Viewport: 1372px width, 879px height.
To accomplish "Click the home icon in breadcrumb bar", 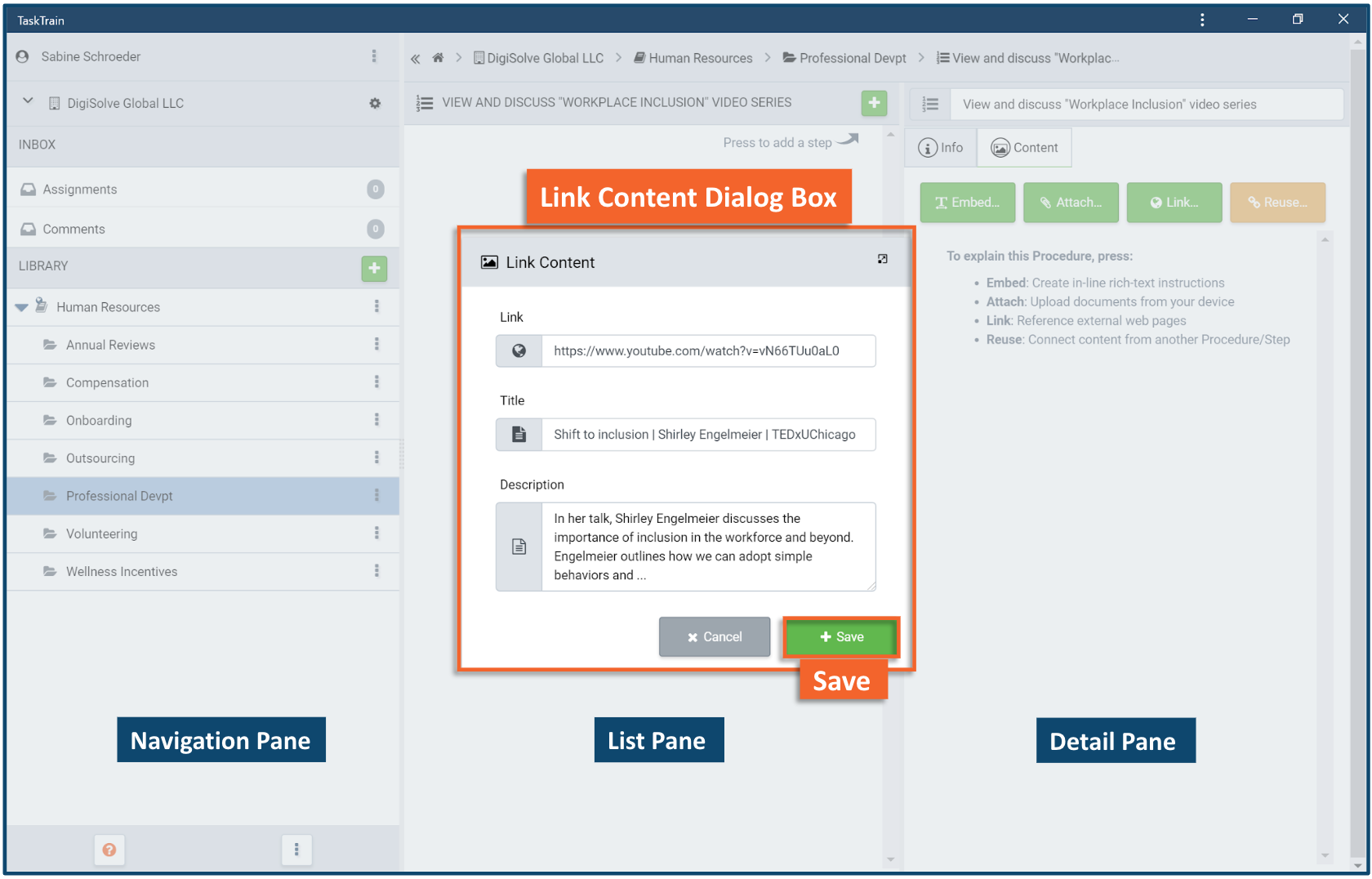I will [438, 58].
